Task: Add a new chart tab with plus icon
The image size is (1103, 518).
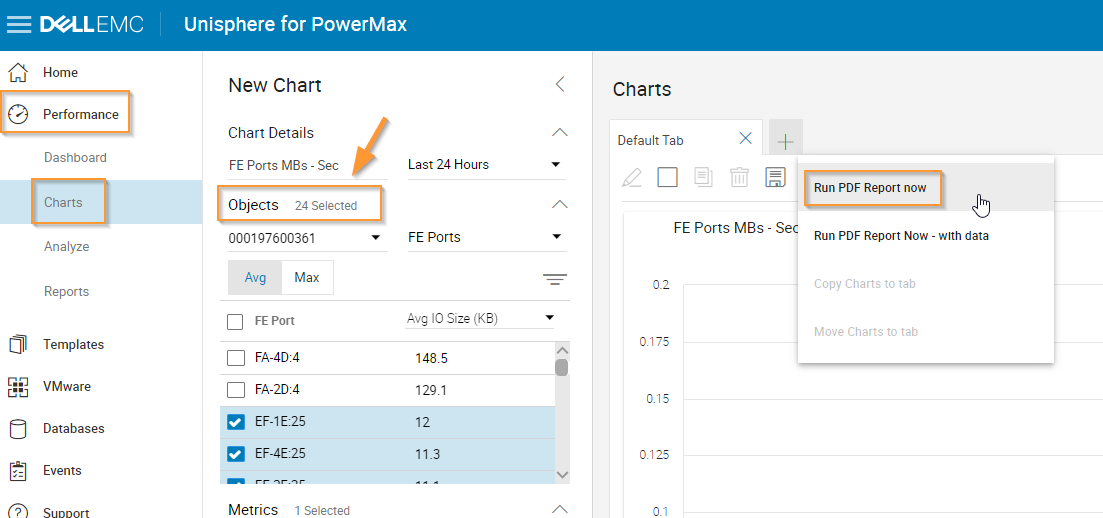Action: [x=786, y=141]
